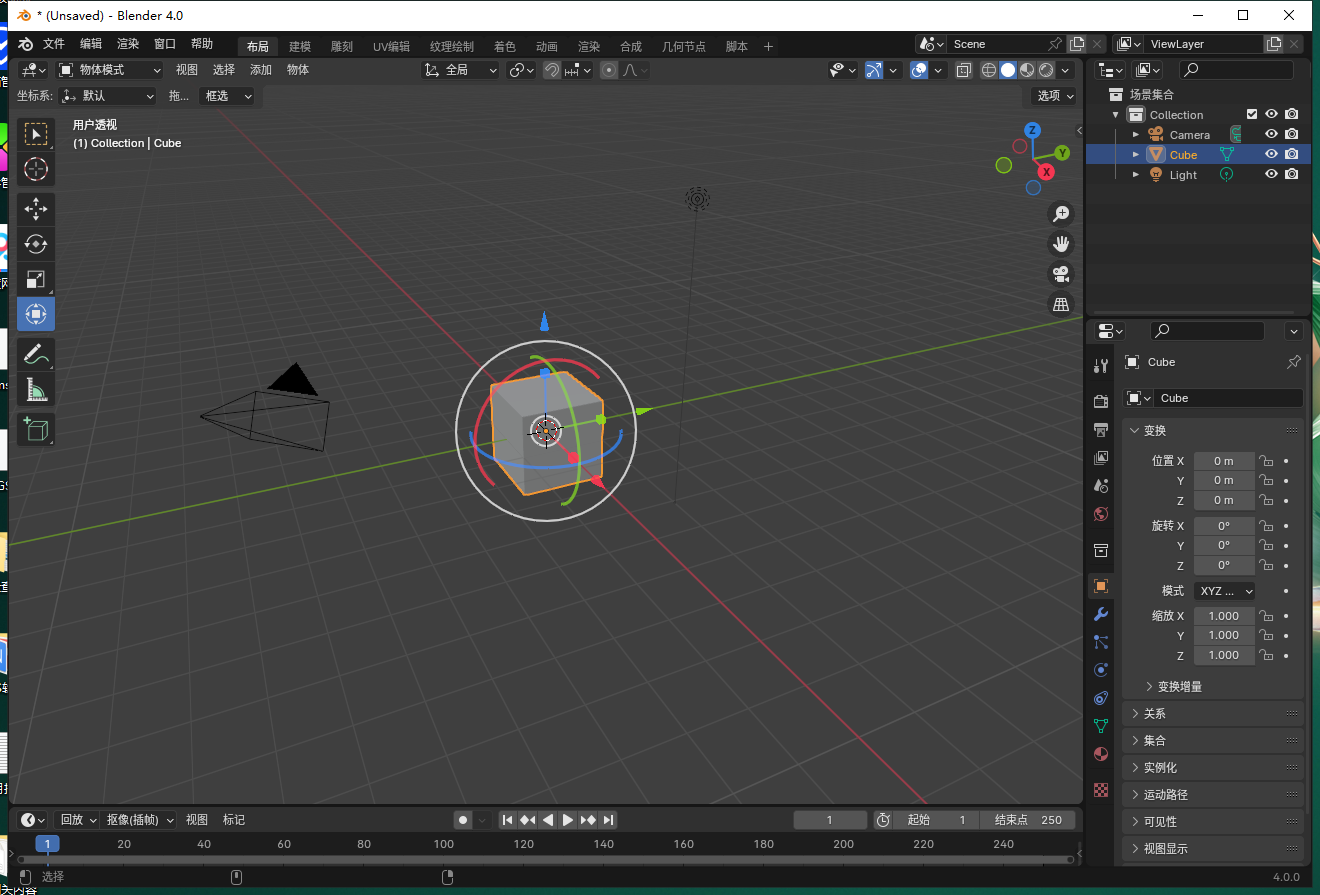Viewport: 1320px width, 895px height.
Task: Open the File menu
Action: coord(53,44)
